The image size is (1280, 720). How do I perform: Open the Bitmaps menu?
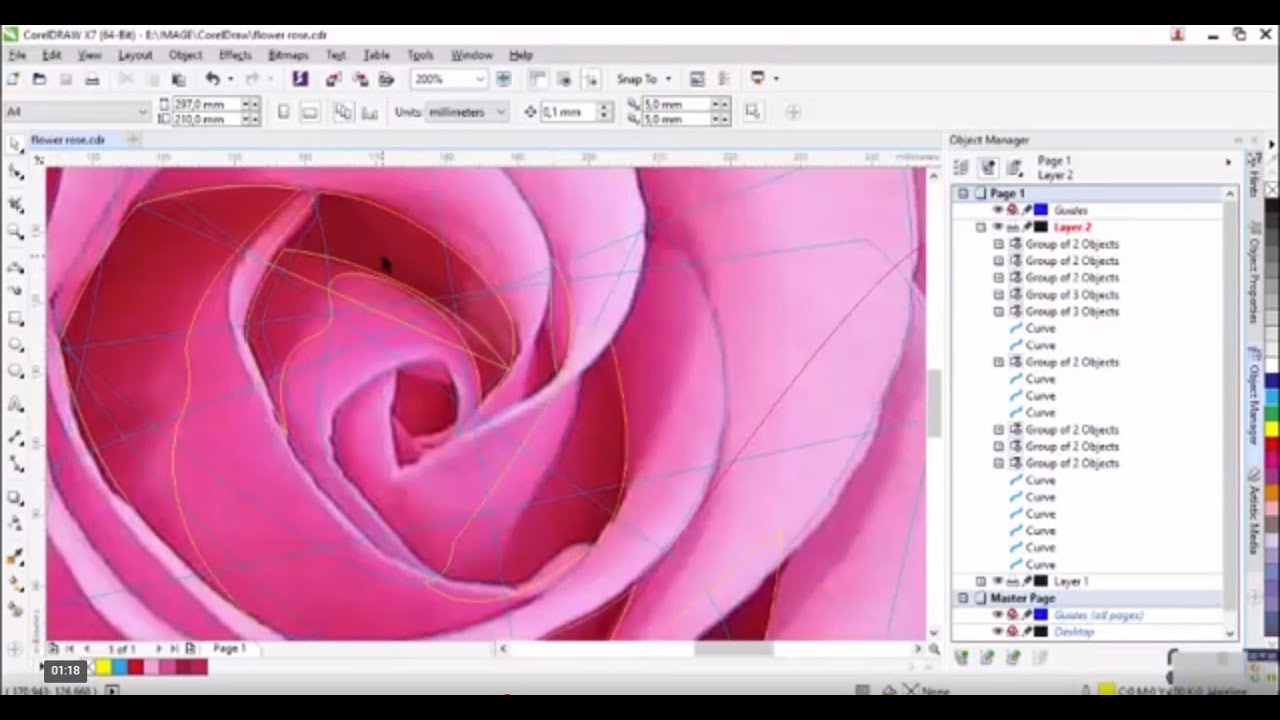click(x=289, y=55)
